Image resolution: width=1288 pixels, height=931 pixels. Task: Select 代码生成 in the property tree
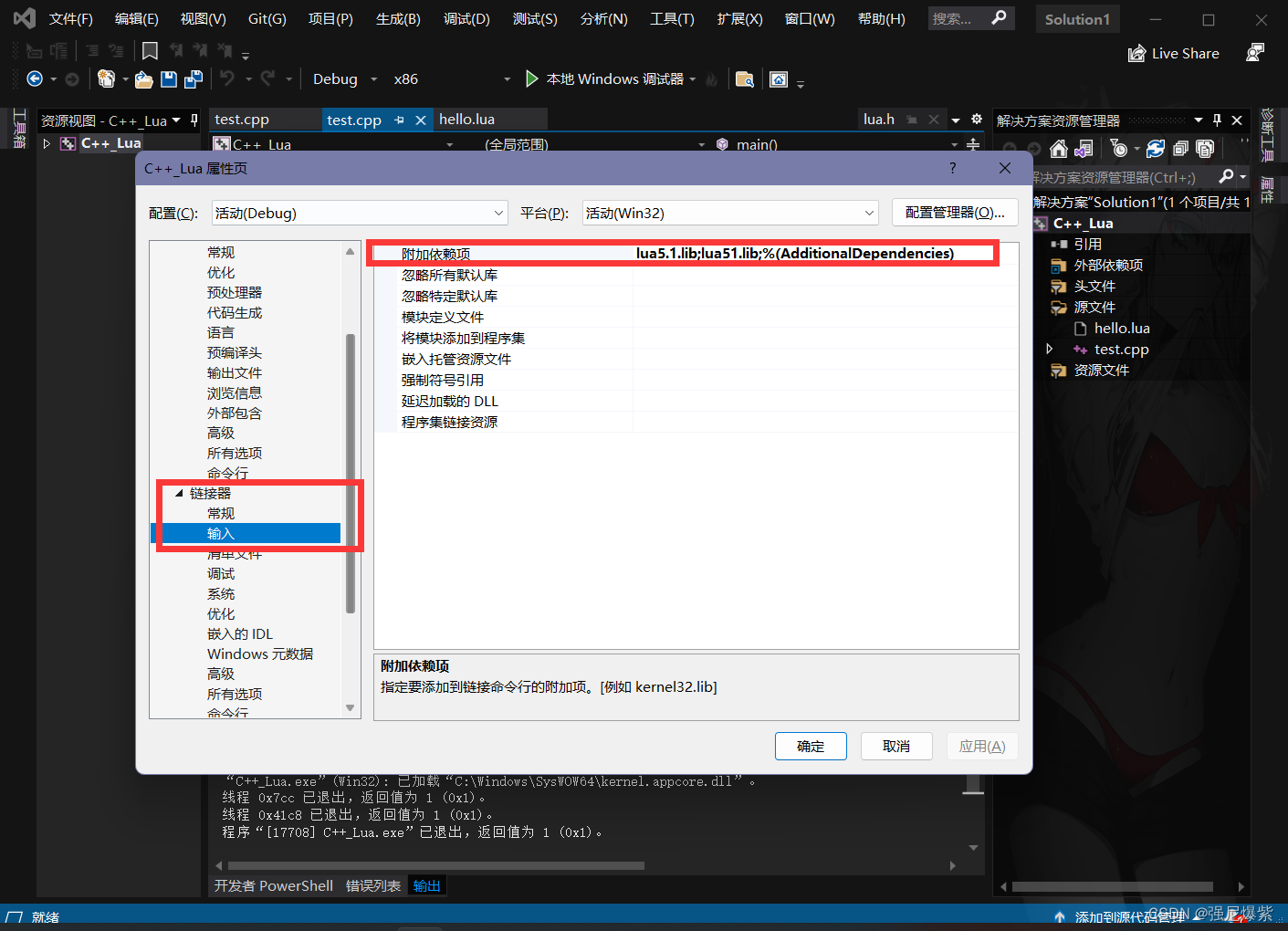[x=235, y=312]
